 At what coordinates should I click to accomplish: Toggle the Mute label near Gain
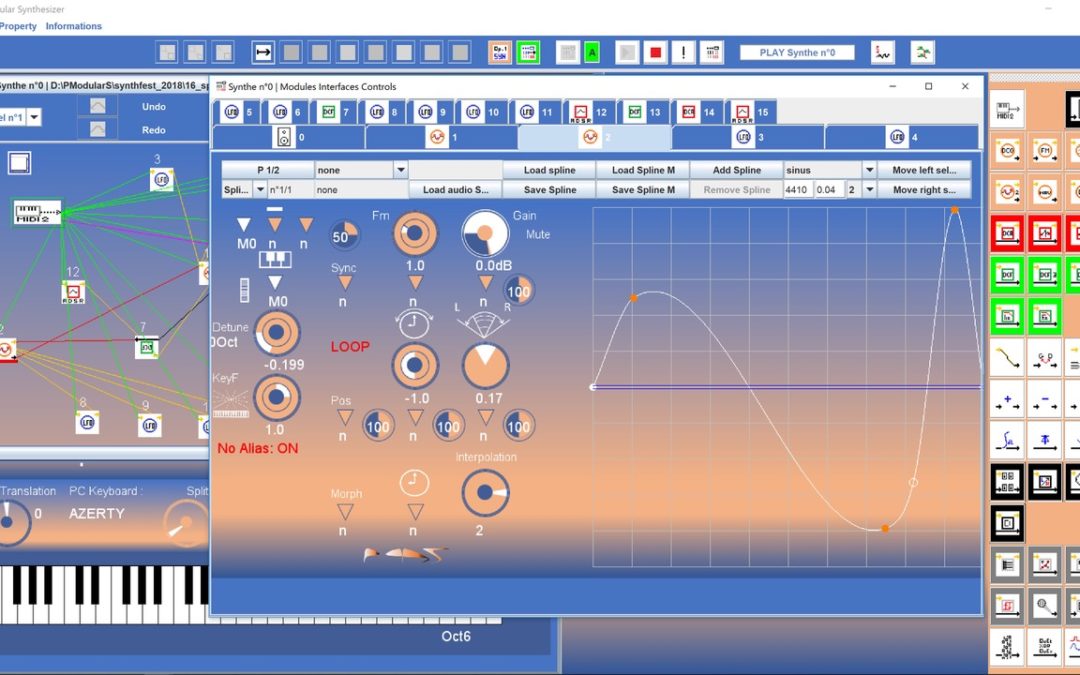click(x=538, y=235)
